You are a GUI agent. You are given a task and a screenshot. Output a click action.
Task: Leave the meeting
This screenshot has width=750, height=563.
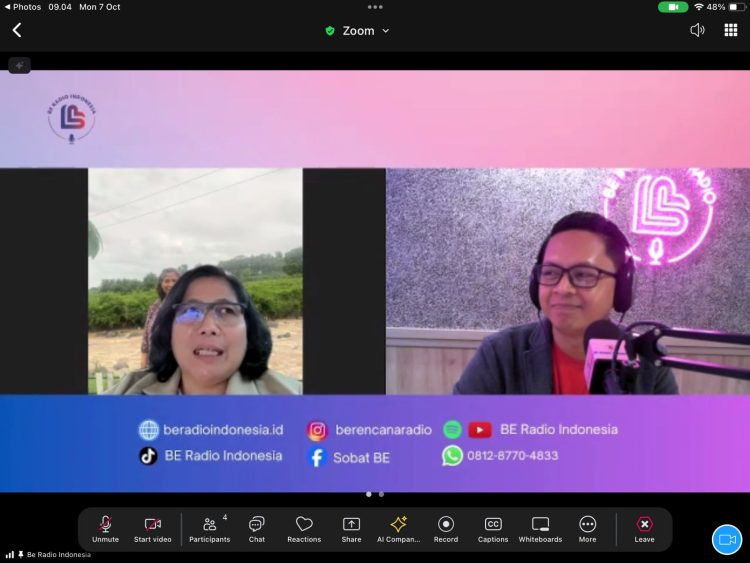644,528
